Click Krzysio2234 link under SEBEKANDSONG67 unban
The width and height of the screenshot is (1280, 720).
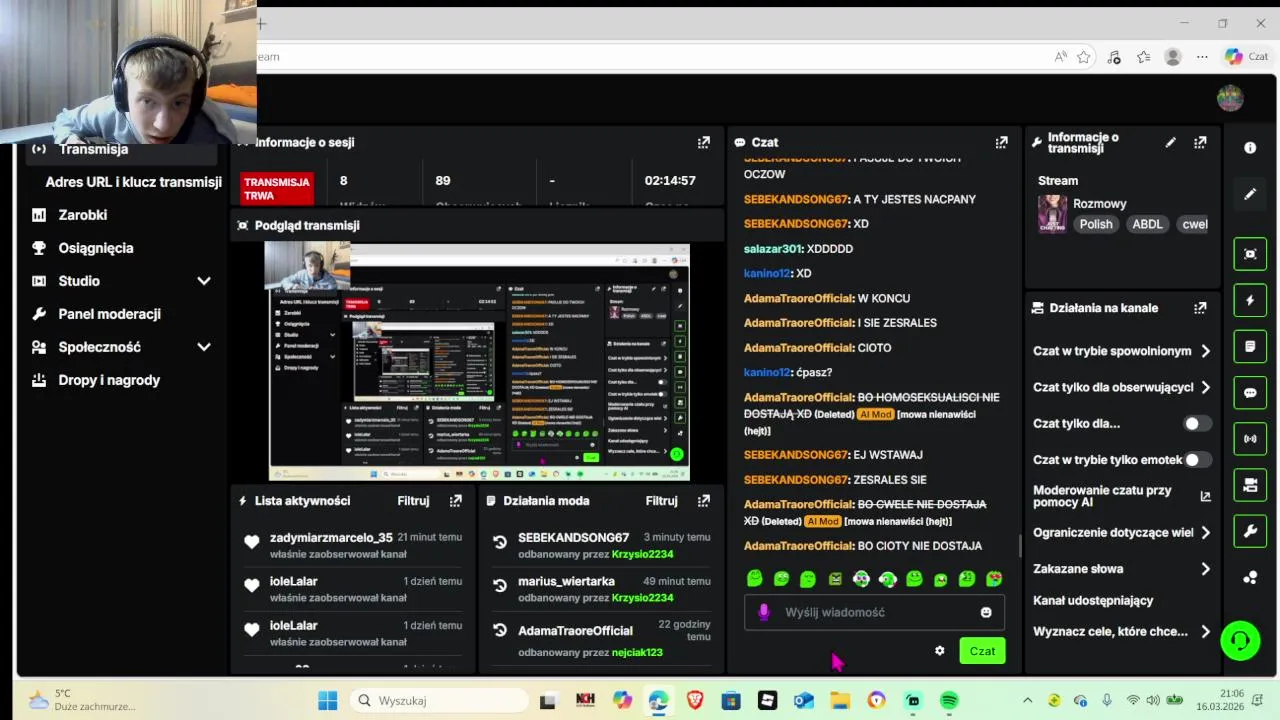pyautogui.click(x=642, y=554)
